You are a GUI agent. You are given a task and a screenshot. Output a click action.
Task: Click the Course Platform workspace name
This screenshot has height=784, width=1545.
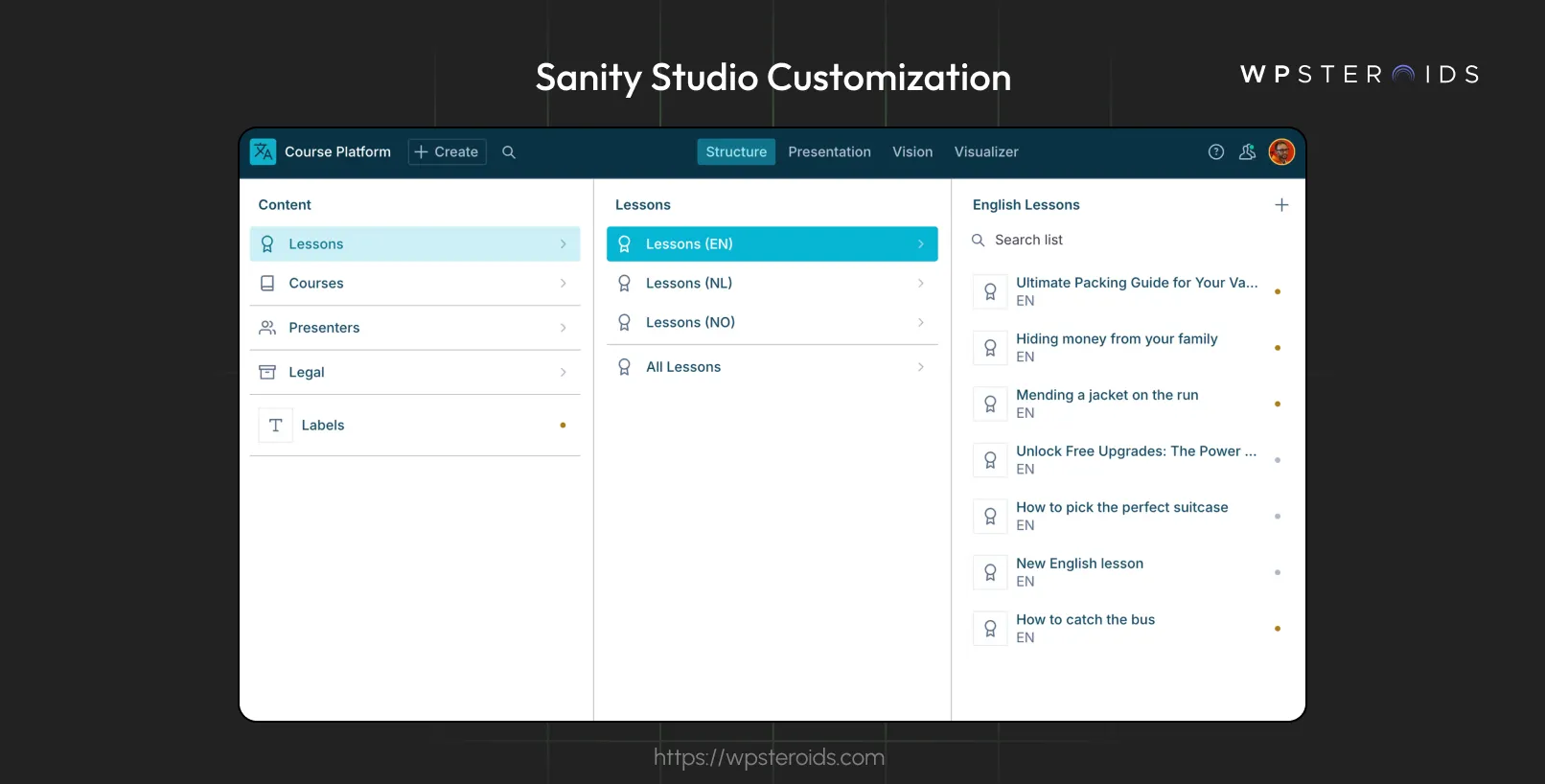tap(337, 151)
